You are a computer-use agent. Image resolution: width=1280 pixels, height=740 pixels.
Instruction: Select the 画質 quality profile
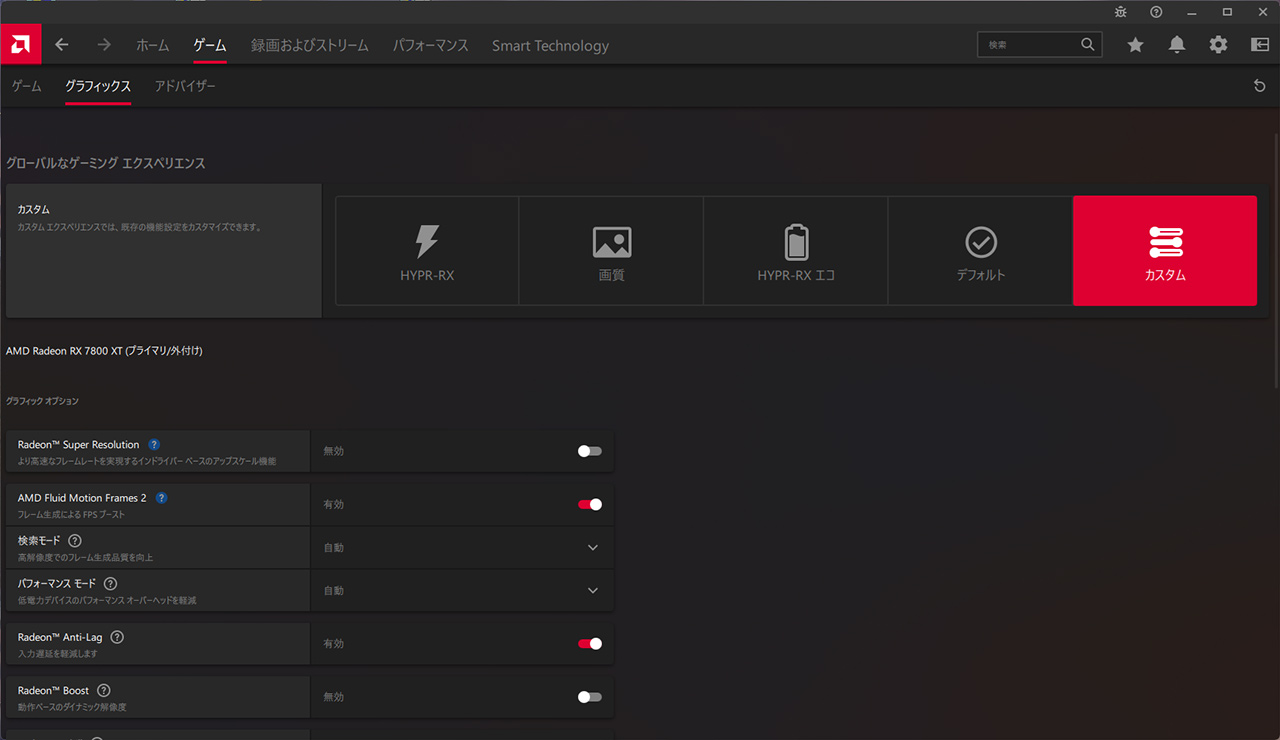point(611,251)
